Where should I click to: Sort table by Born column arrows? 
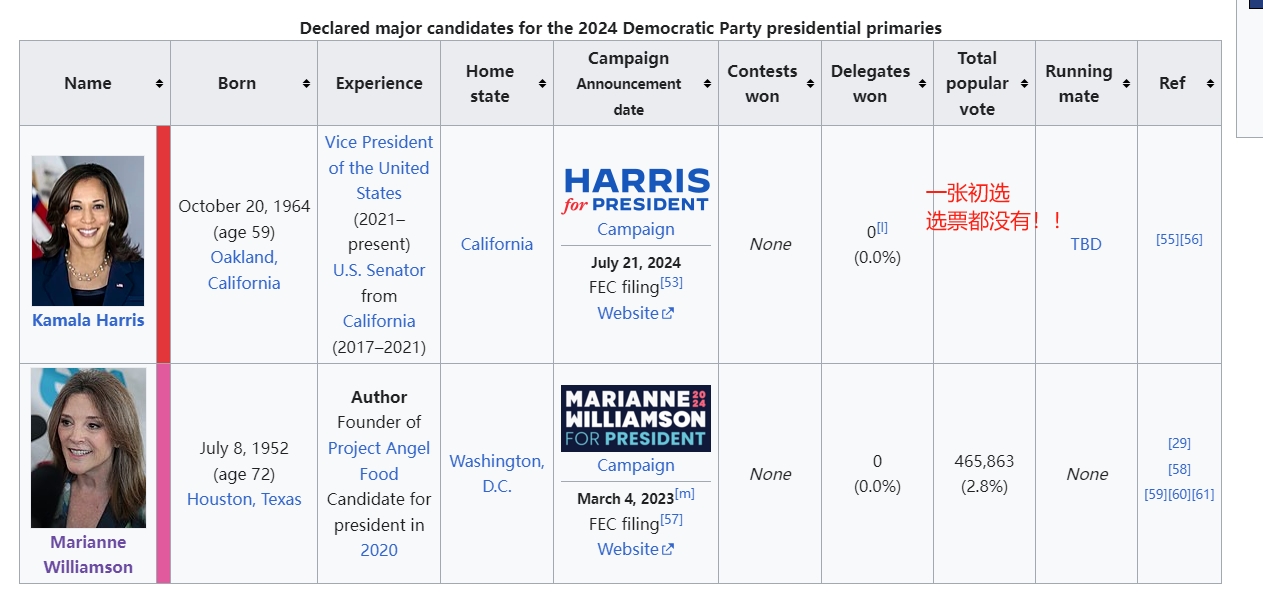[x=306, y=84]
